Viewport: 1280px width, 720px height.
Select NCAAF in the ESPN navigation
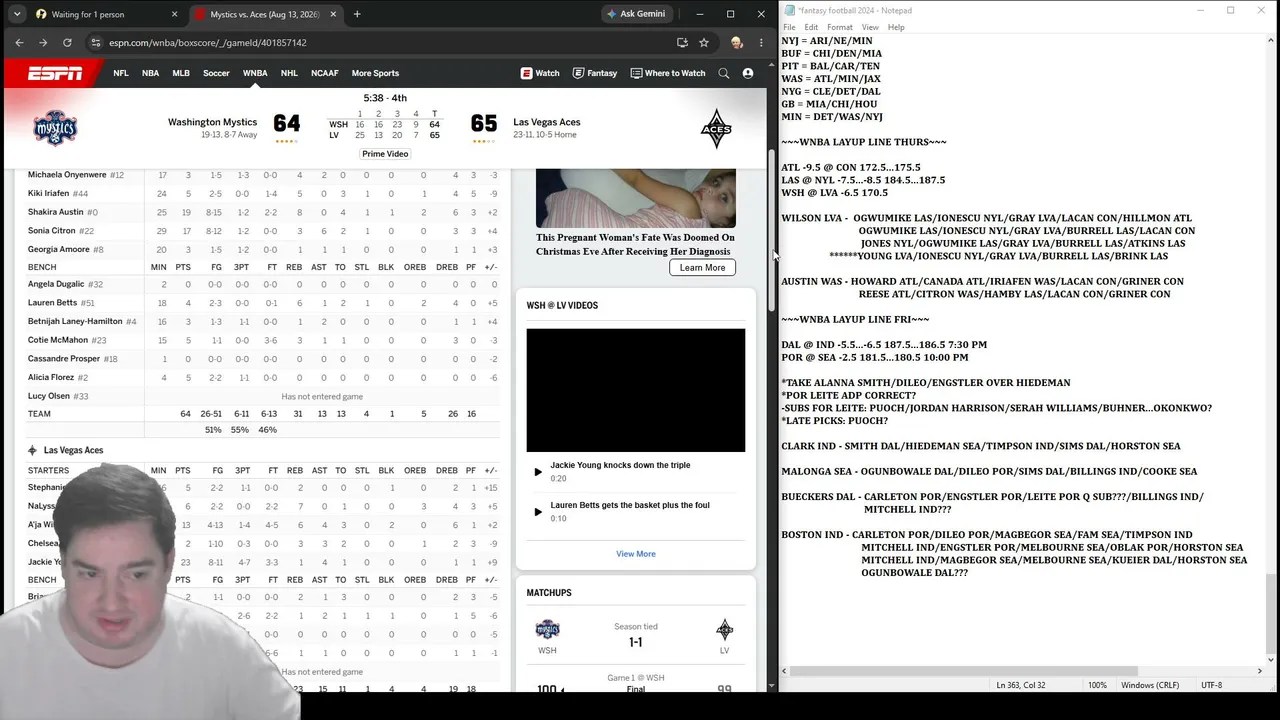tap(325, 73)
